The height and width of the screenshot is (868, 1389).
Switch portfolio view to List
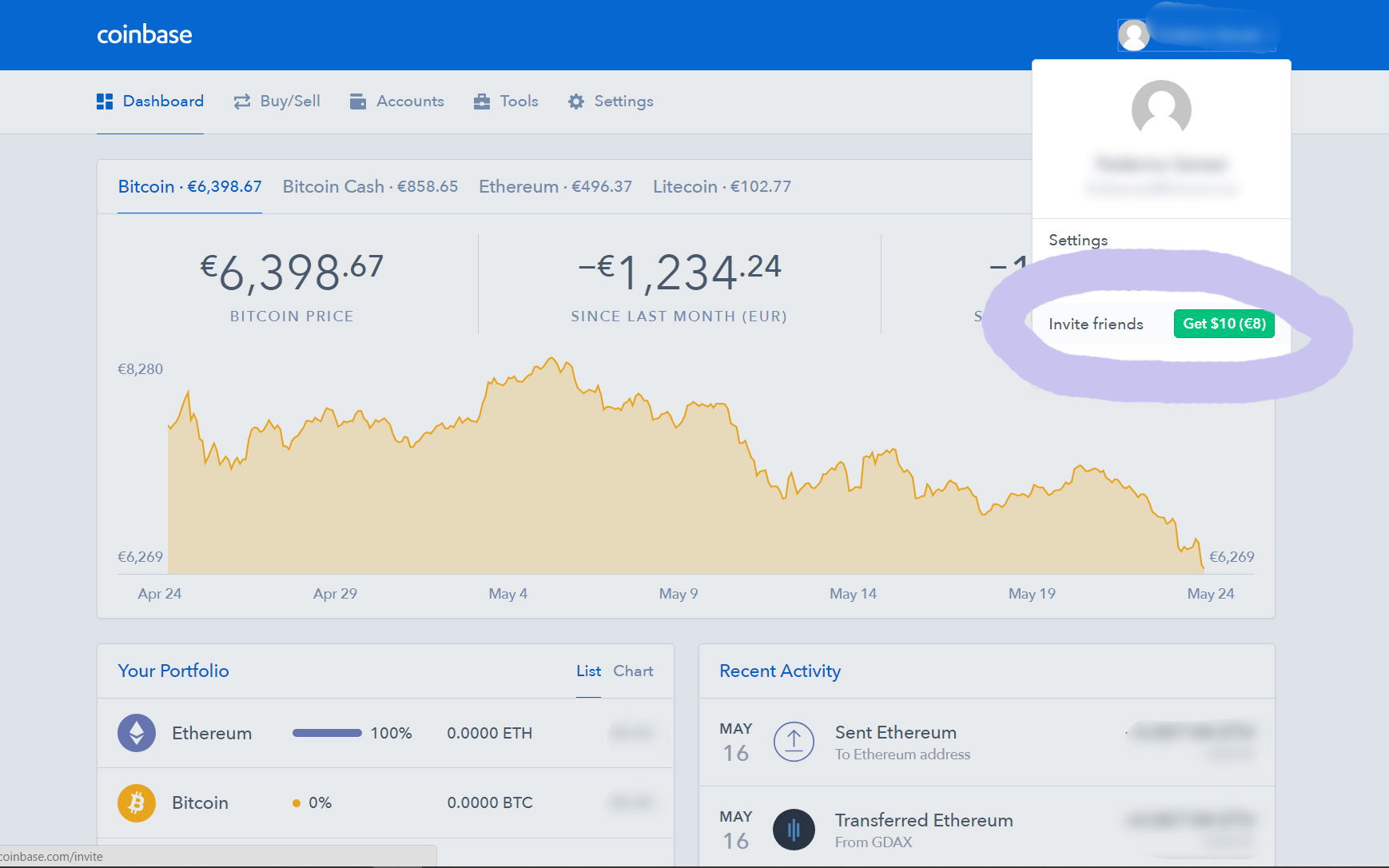[x=589, y=671]
